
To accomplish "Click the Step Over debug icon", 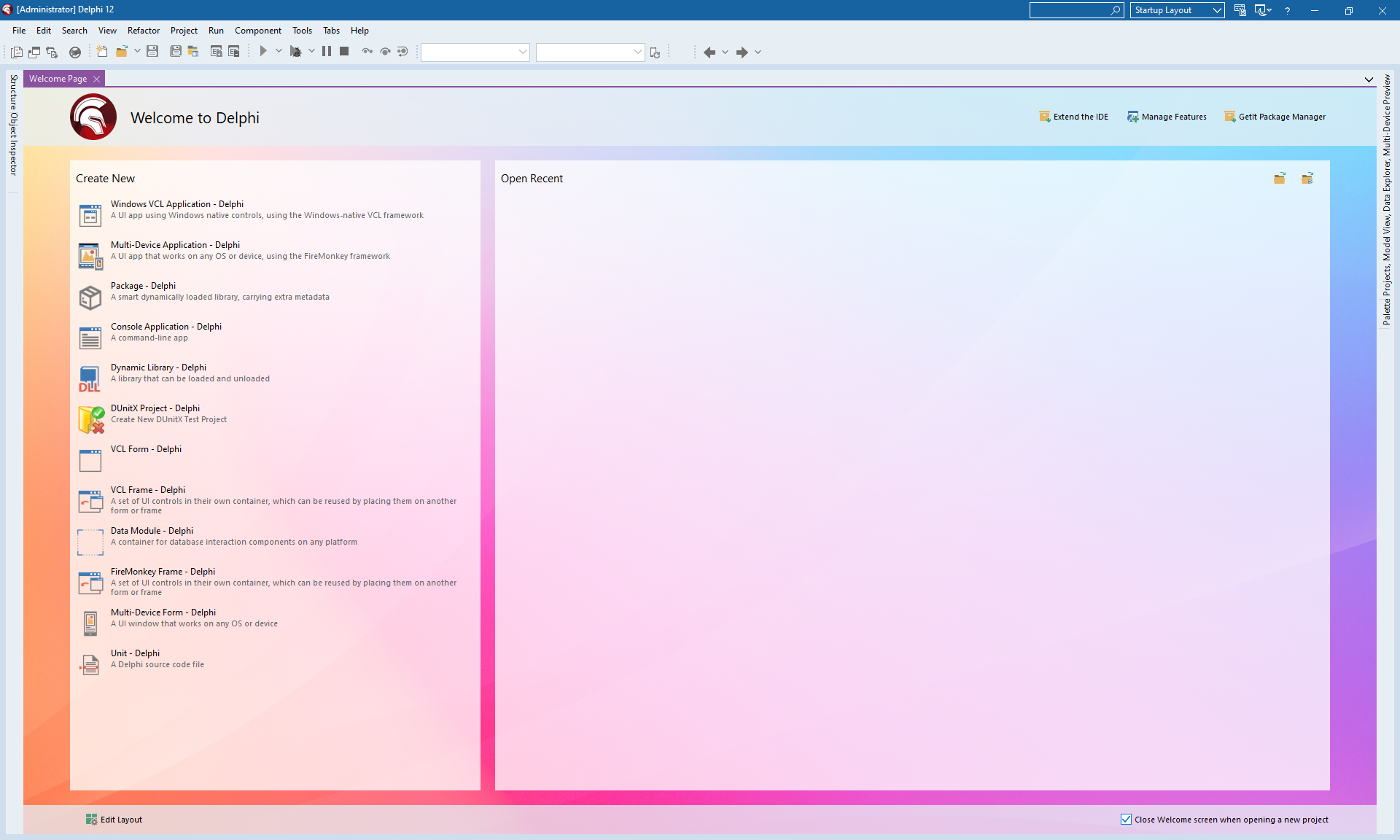I will click(385, 52).
